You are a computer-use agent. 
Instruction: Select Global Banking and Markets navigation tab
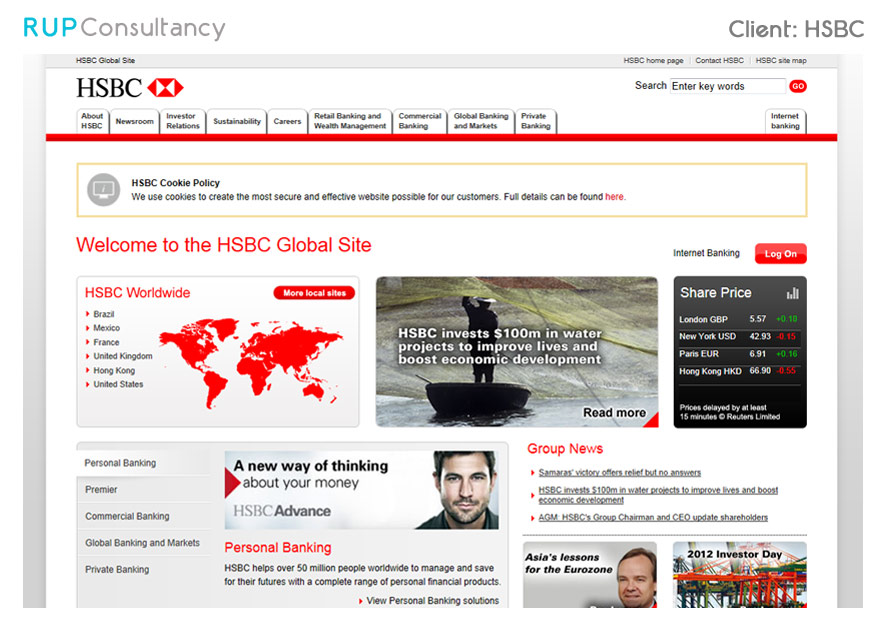(481, 121)
